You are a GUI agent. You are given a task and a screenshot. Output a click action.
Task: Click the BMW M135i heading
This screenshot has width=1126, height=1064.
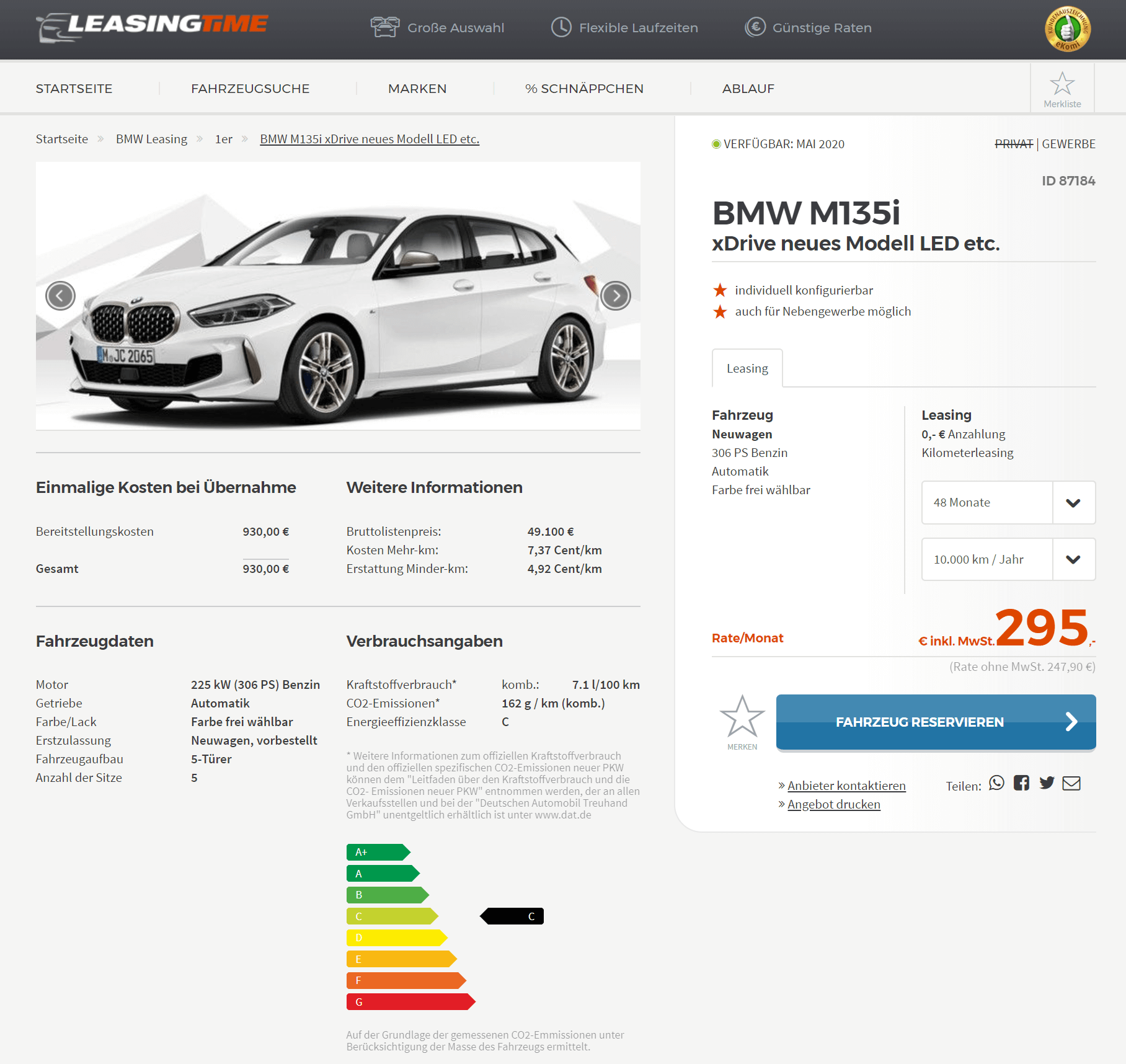click(805, 213)
